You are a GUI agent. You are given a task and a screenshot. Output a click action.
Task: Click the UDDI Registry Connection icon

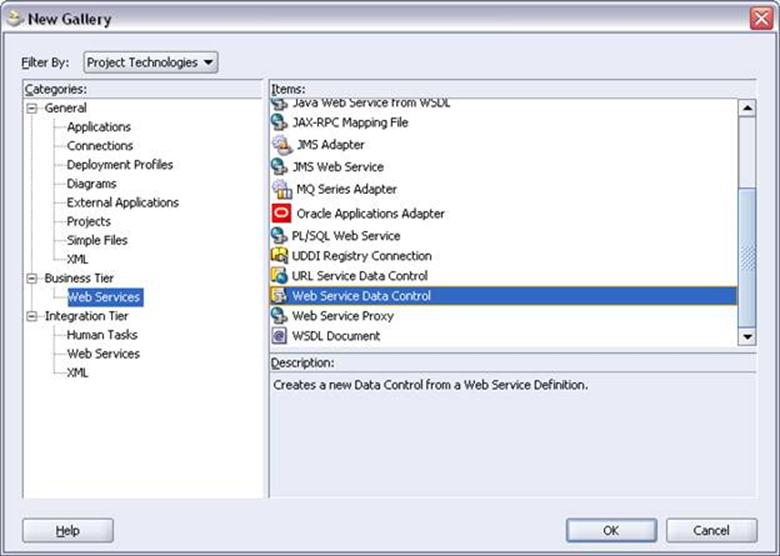[279, 256]
